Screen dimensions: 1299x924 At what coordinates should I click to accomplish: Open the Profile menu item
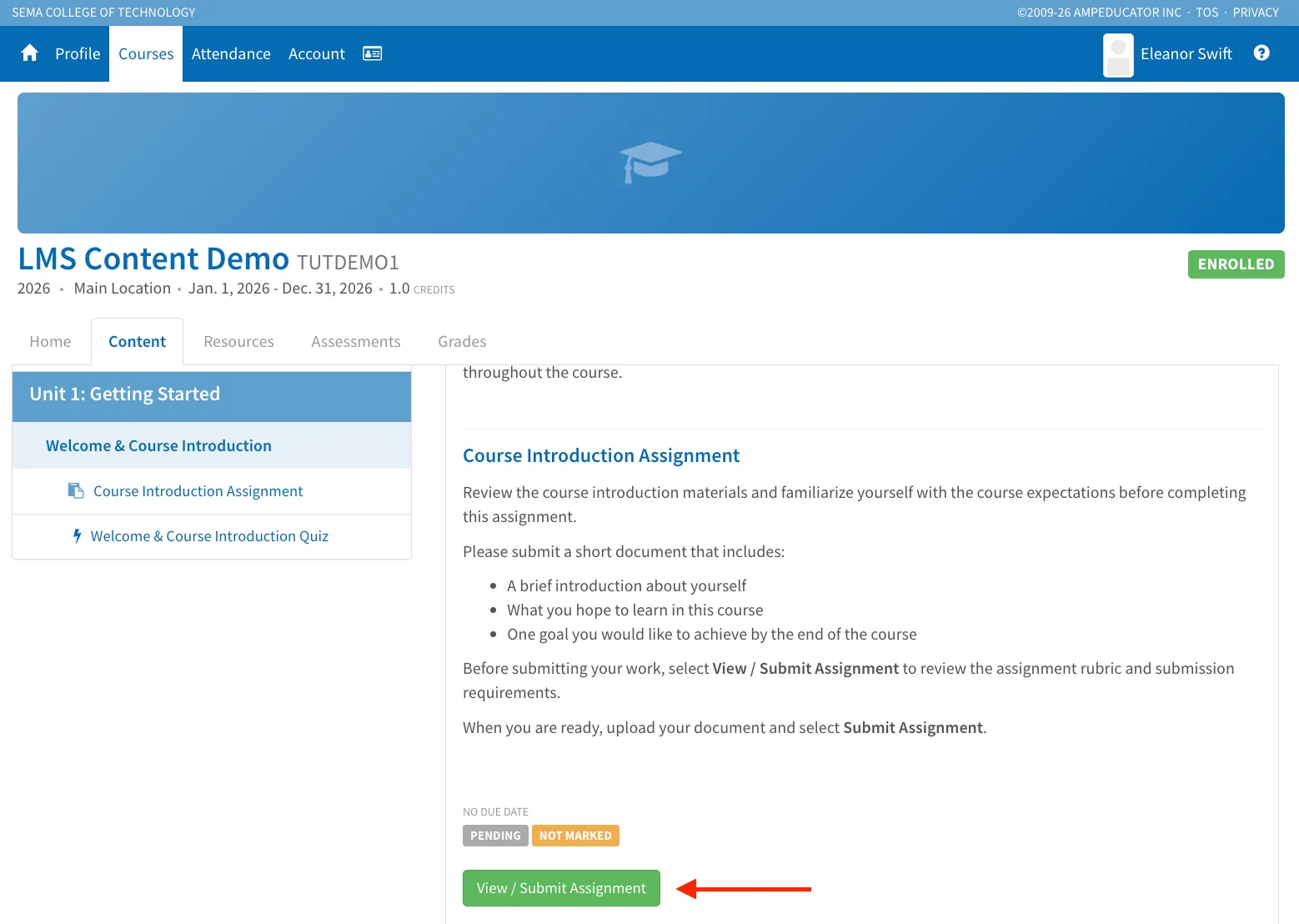point(78,53)
